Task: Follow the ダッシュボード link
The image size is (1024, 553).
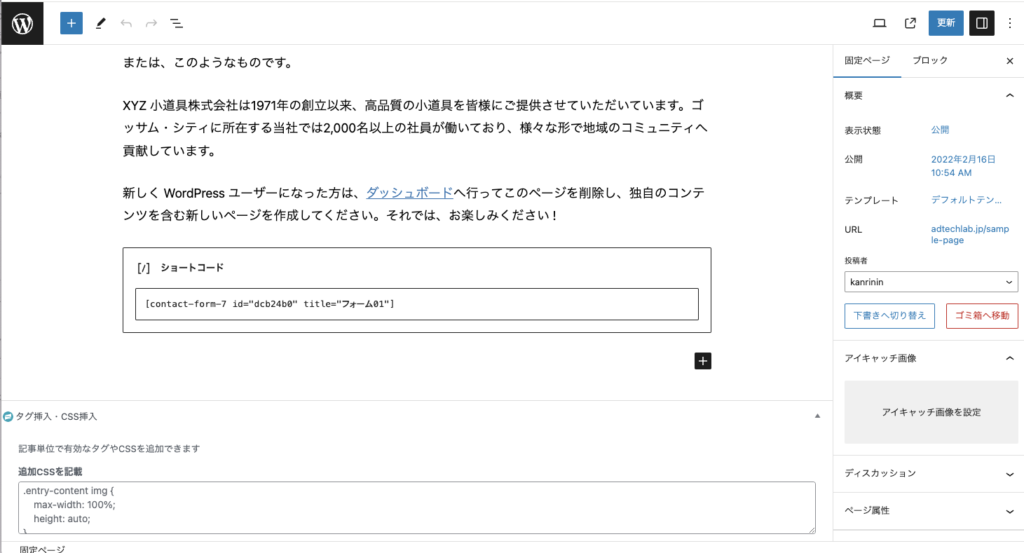Action: point(409,192)
